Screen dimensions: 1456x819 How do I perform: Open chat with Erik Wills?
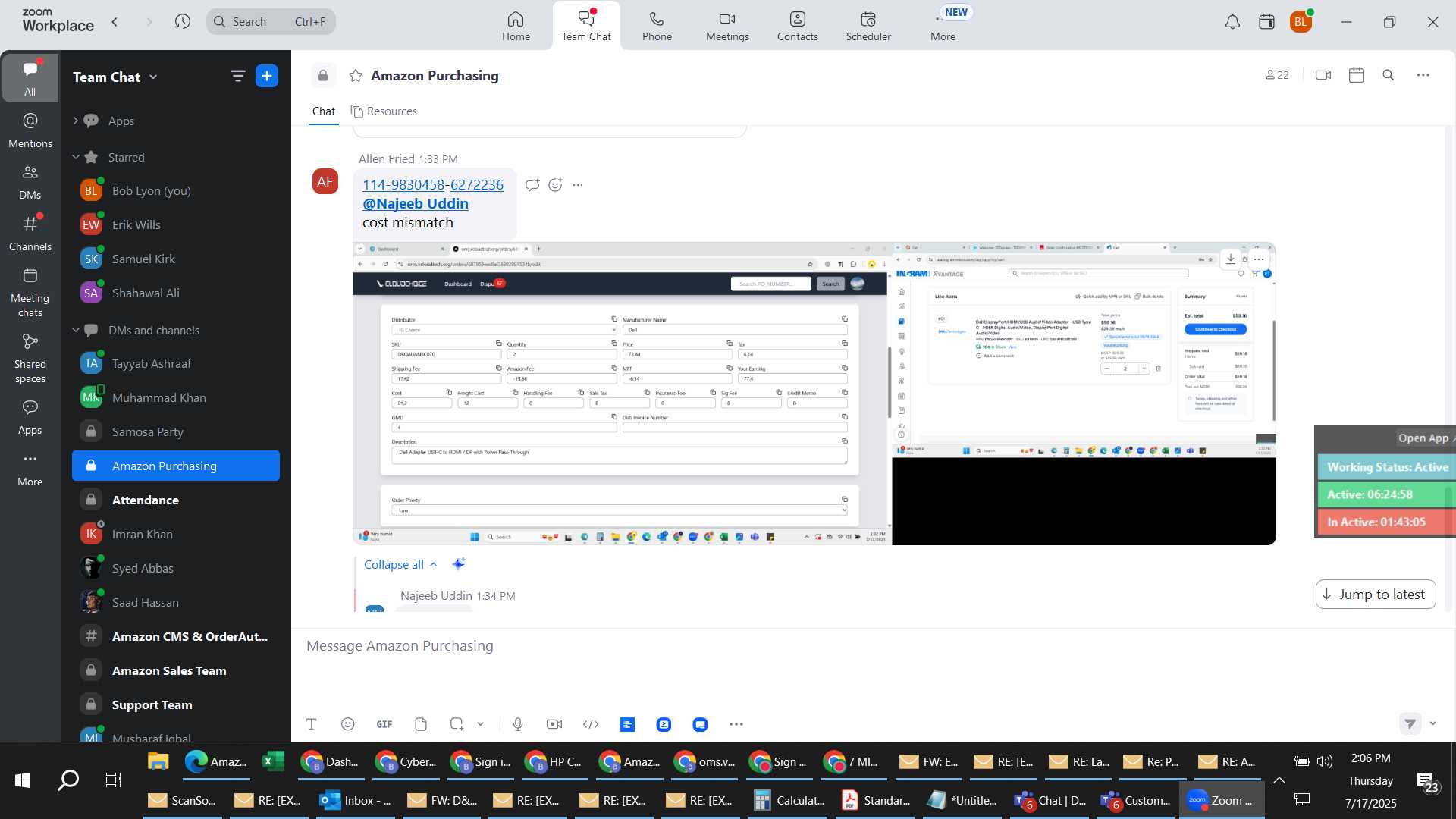tap(176, 224)
